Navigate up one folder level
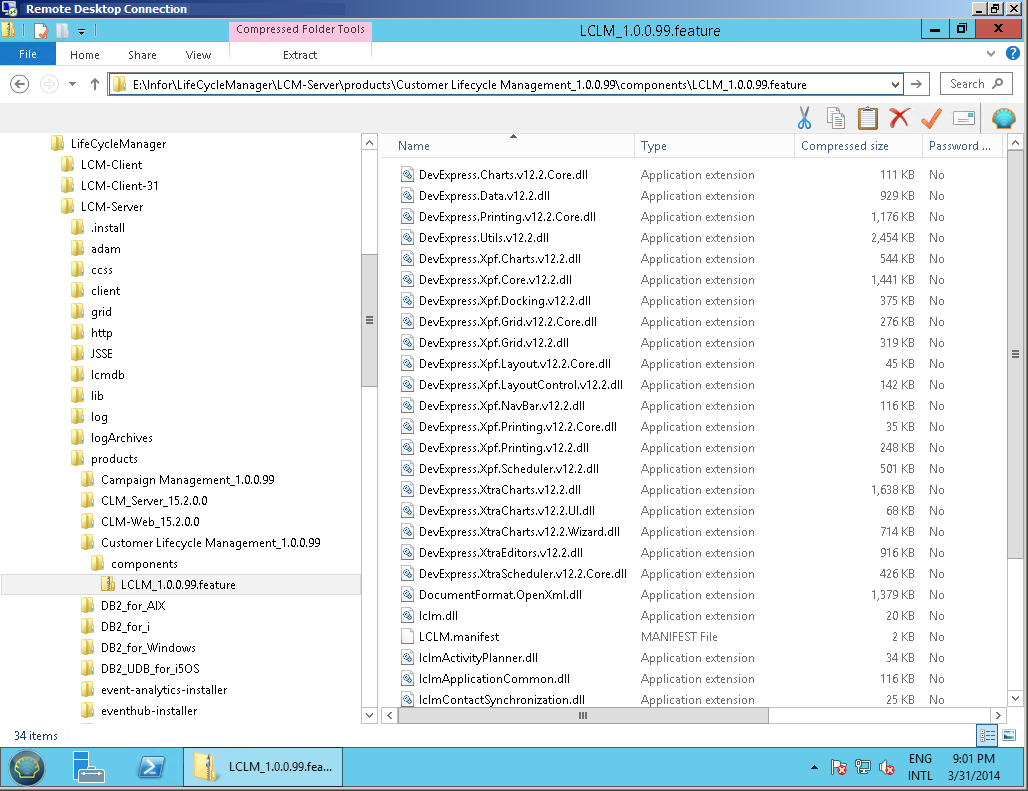The width and height of the screenshot is (1028, 791). point(95,85)
